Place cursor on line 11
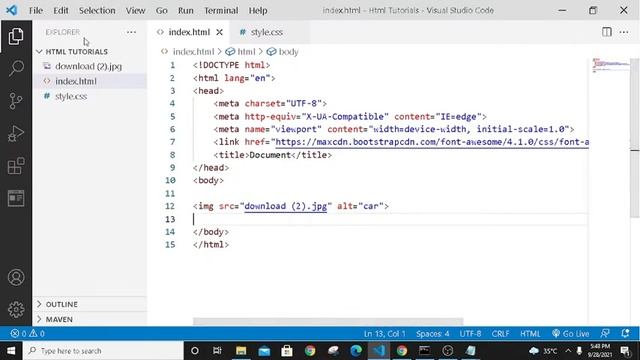The image size is (640, 360). click(x=390, y=193)
